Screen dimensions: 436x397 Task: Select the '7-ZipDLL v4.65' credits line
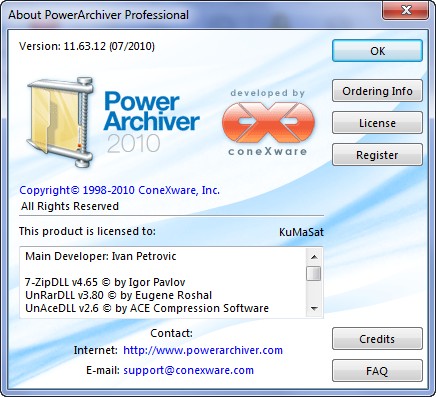pyautogui.click(x=105, y=282)
